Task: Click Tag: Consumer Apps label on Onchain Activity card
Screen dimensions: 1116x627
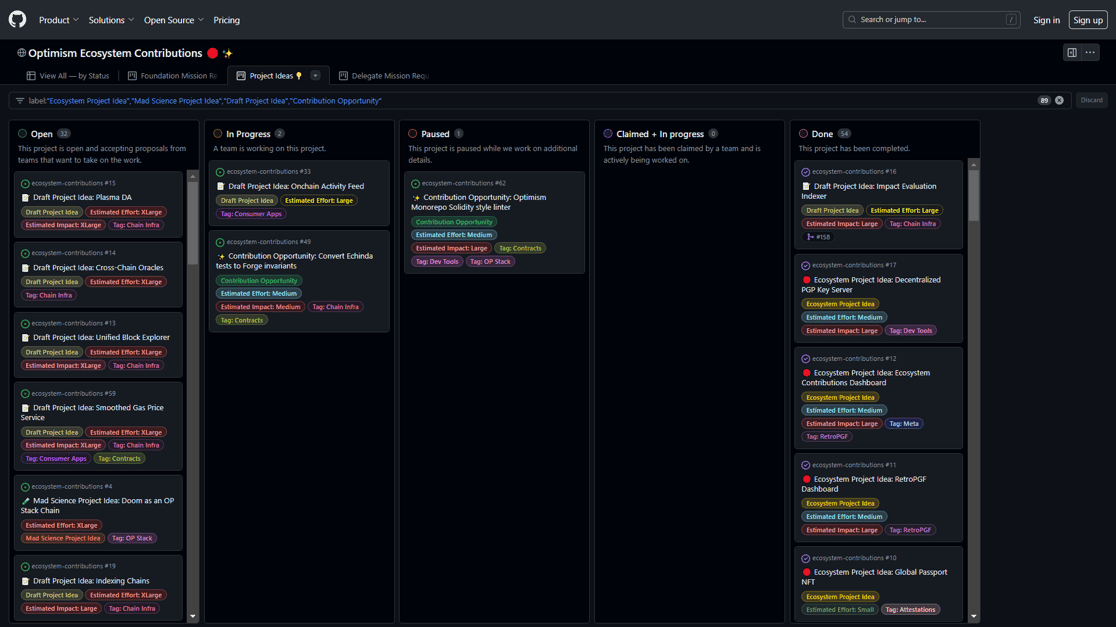Action: click(251, 214)
